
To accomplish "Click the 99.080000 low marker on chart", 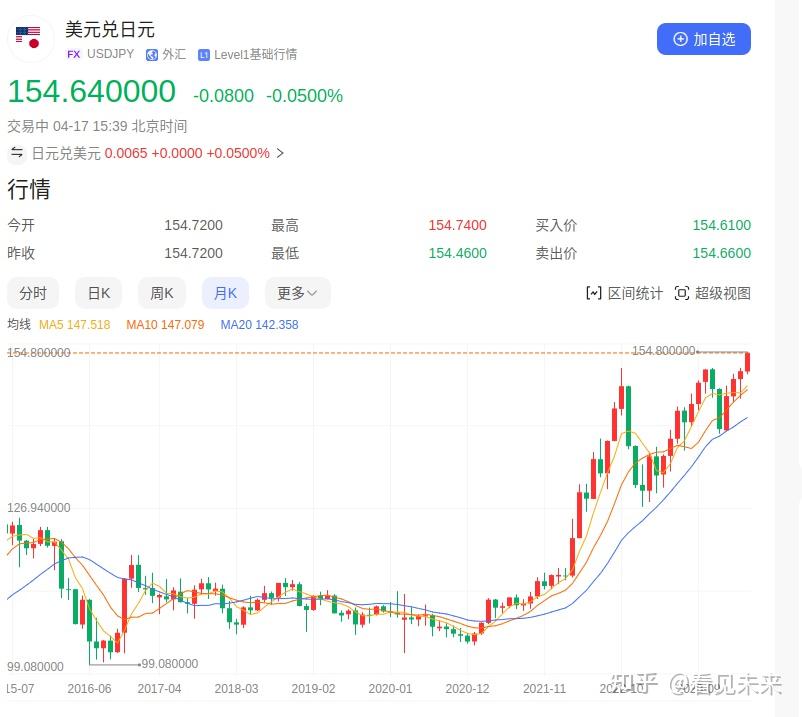I will pyautogui.click(x=169, y=664).
